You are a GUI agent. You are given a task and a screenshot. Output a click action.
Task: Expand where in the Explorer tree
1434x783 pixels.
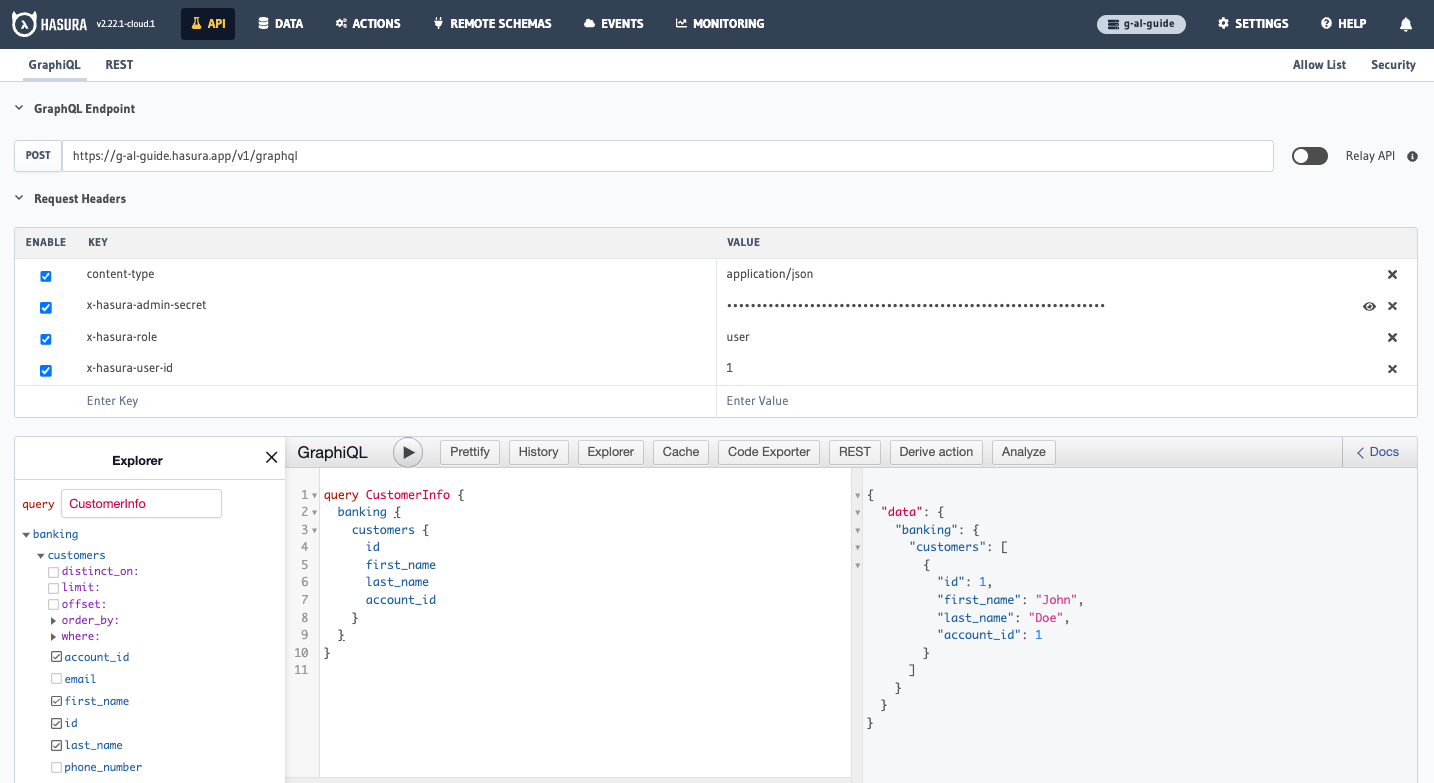[54, 636]
